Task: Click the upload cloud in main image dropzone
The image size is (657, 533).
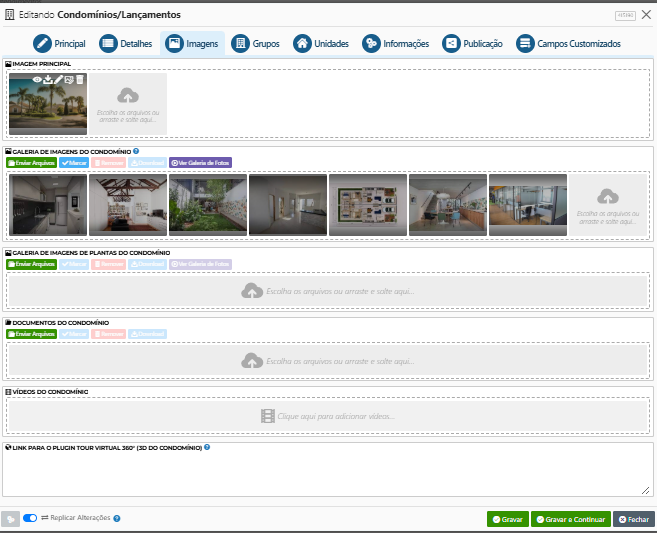Action: coord(128,95)
